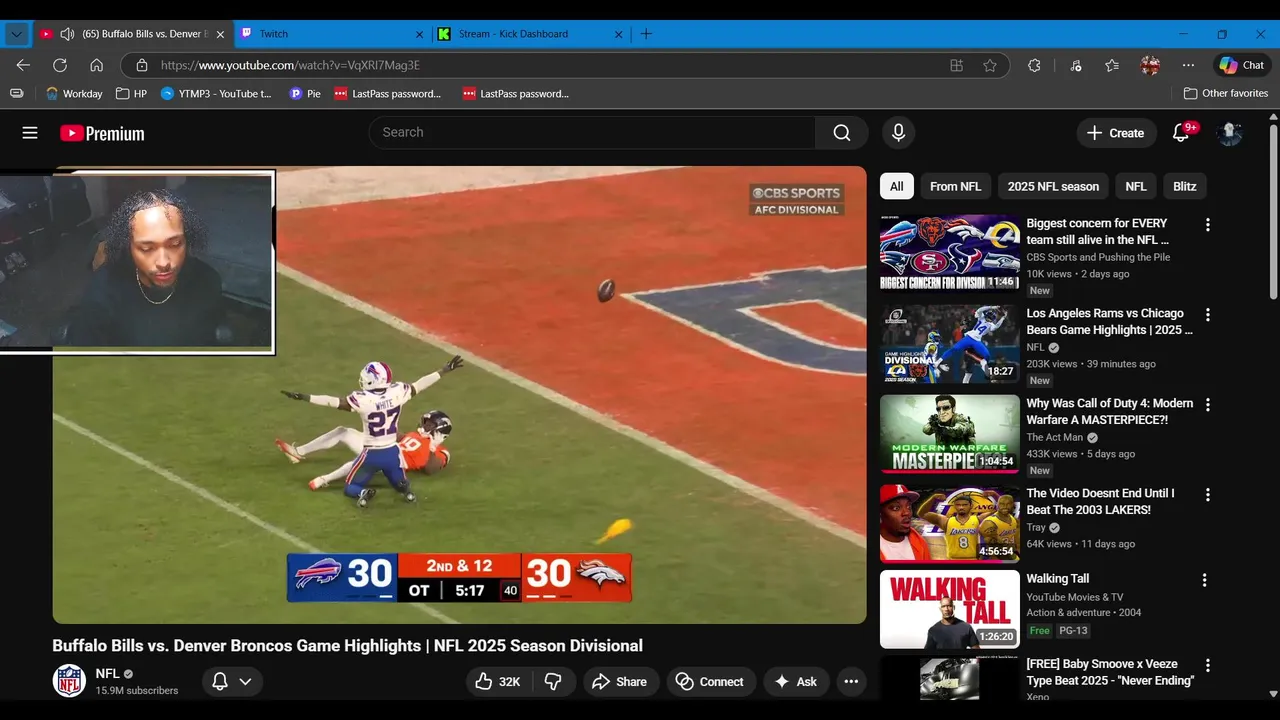View site information lock icon
1280x720 pixels.
click(142, 65)
